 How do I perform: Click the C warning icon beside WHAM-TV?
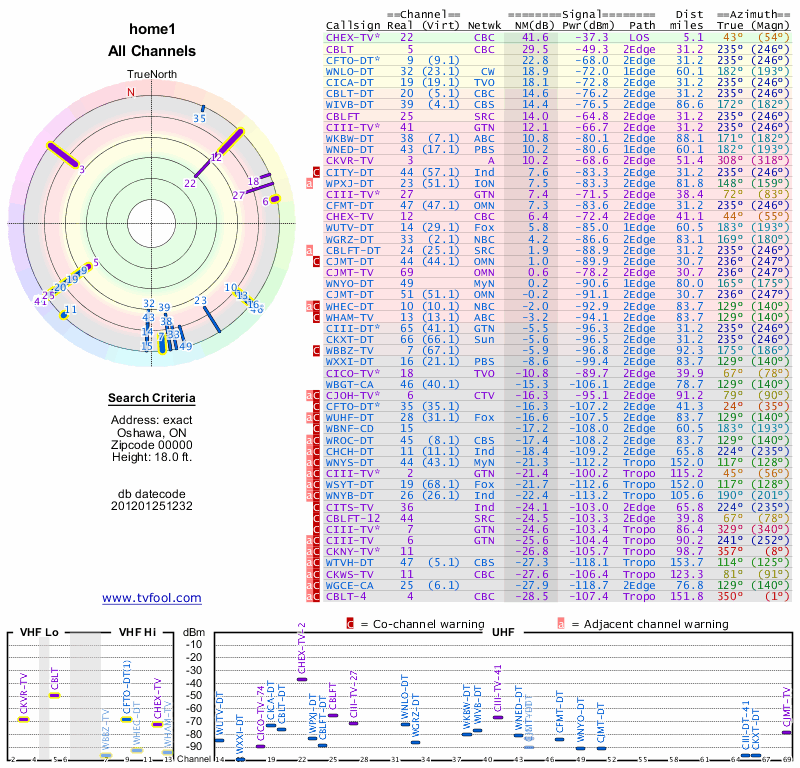pyautogui.click(x=316, y=317)
